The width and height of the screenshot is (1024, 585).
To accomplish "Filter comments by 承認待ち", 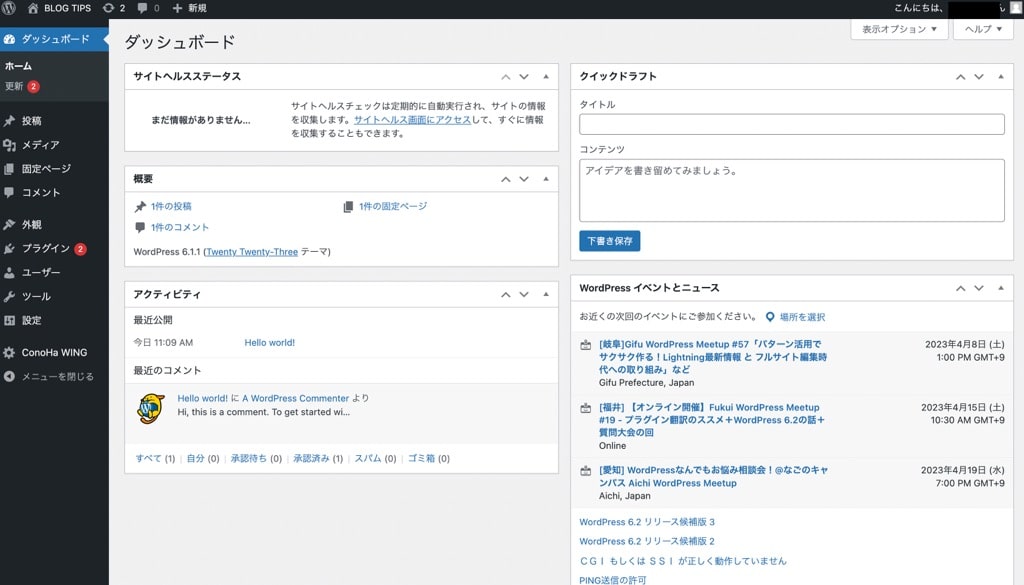I will [x=249, y=458].
